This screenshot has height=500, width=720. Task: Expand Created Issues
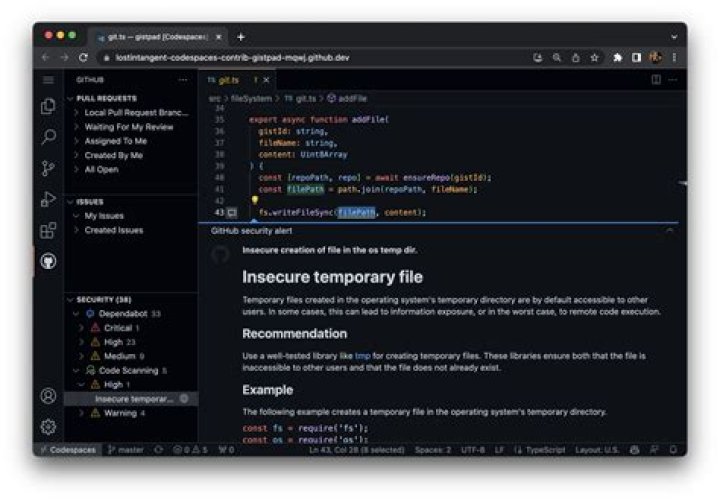(77, 230)
